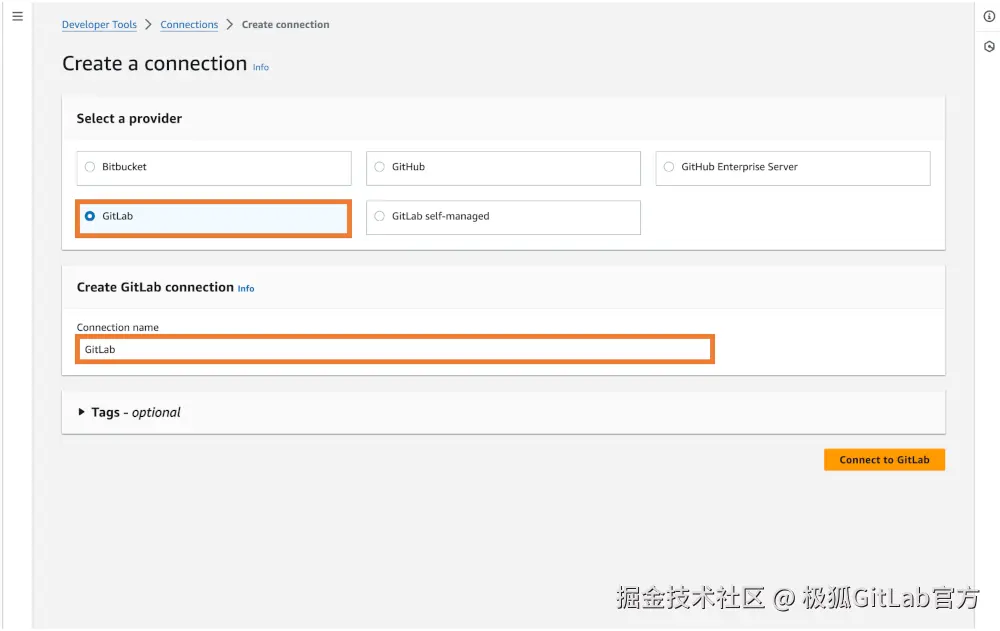Viewport: 1000px width, 631px height.
Task: Click the Connection name field label
Action: pyautogui.click(x=118, y=327)
